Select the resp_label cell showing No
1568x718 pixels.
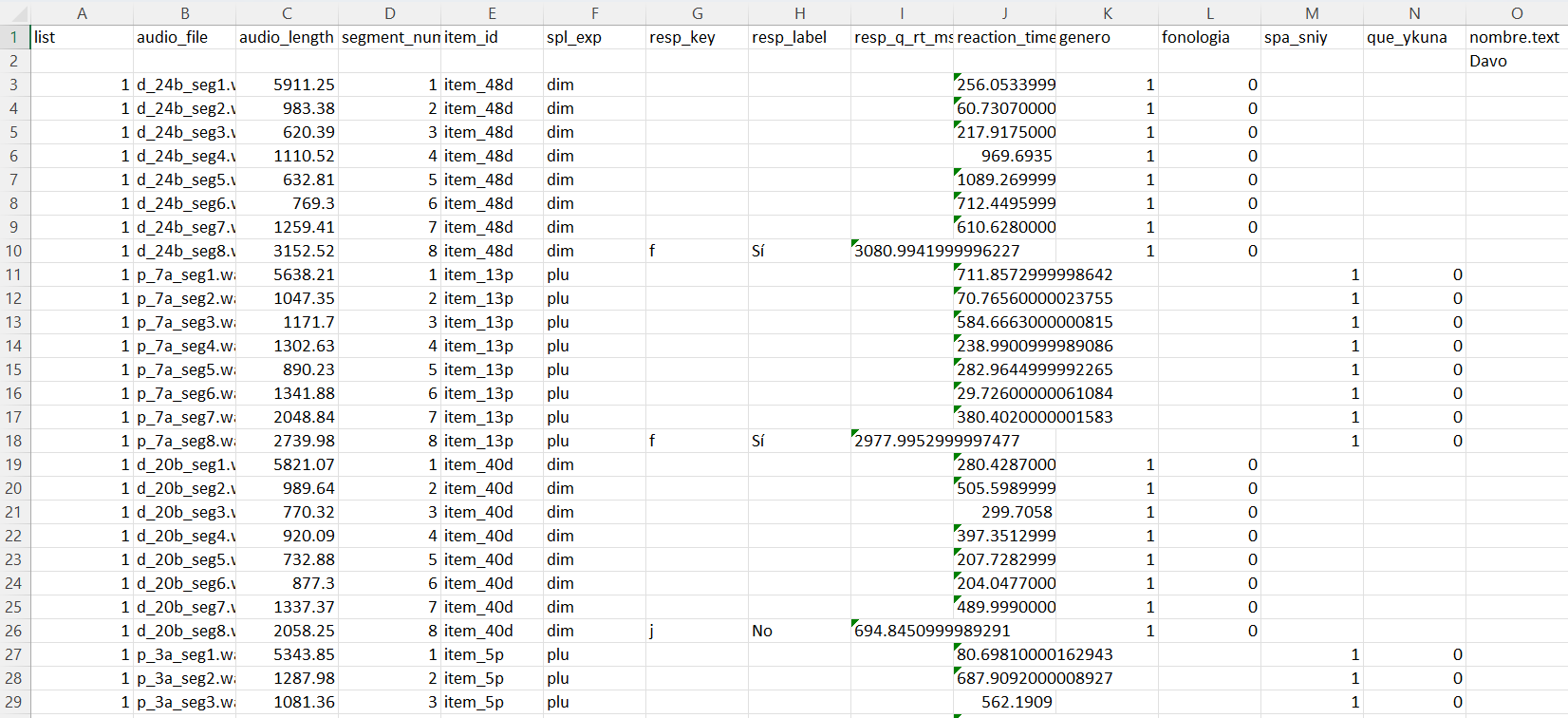(x=799, y=631)
